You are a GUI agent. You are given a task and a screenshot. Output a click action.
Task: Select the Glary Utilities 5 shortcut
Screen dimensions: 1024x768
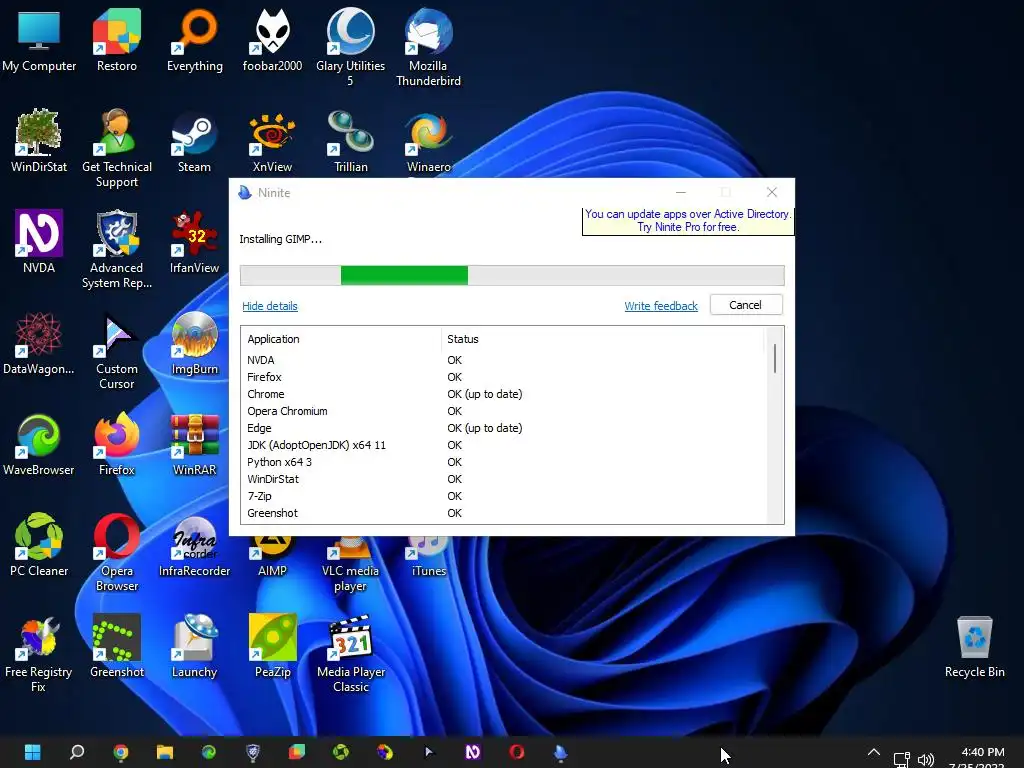[x=351, y=48]
